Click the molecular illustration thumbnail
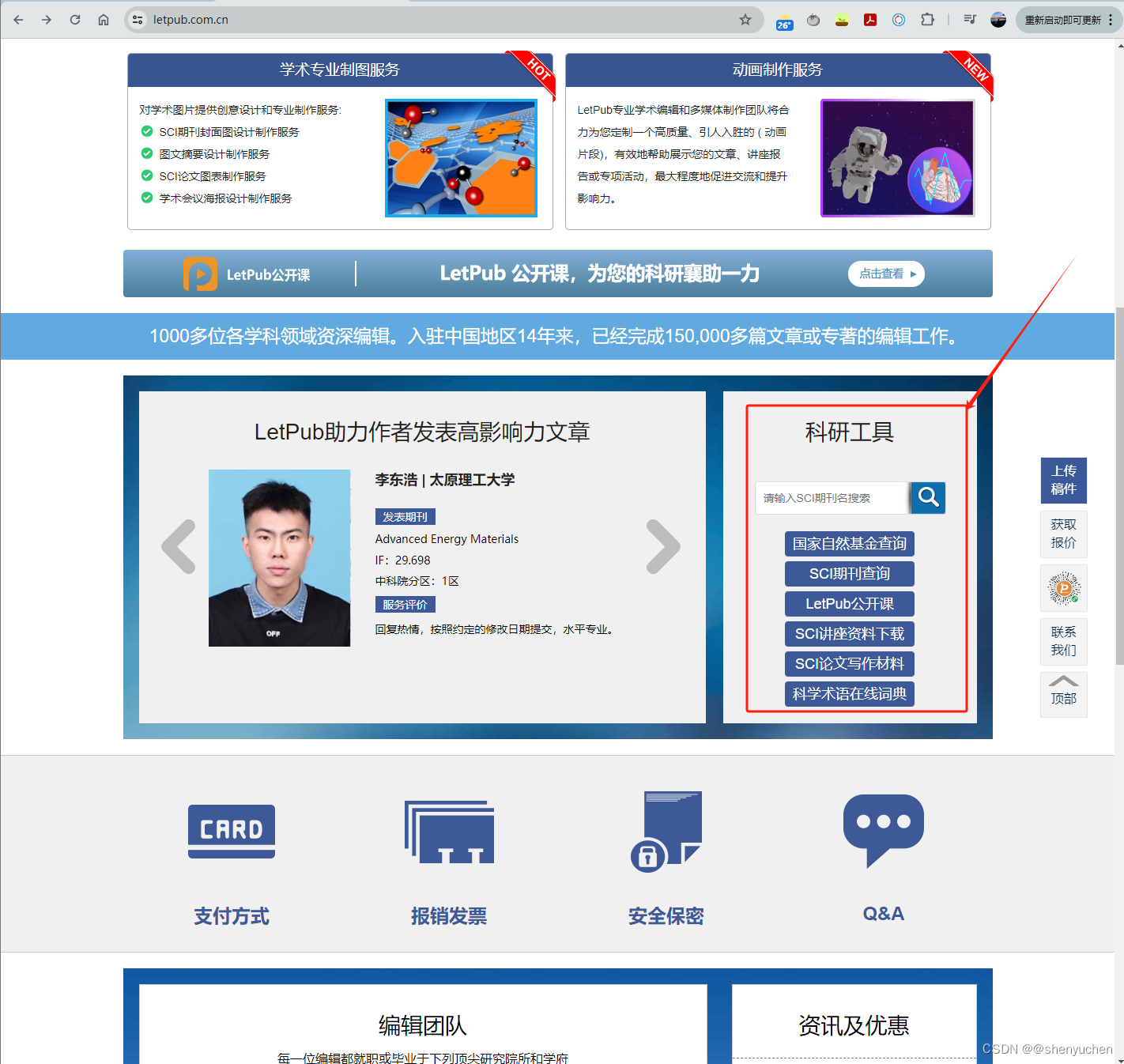Image resolution: width=1124 pixels, height=1064 pixels. click(461, 158)
